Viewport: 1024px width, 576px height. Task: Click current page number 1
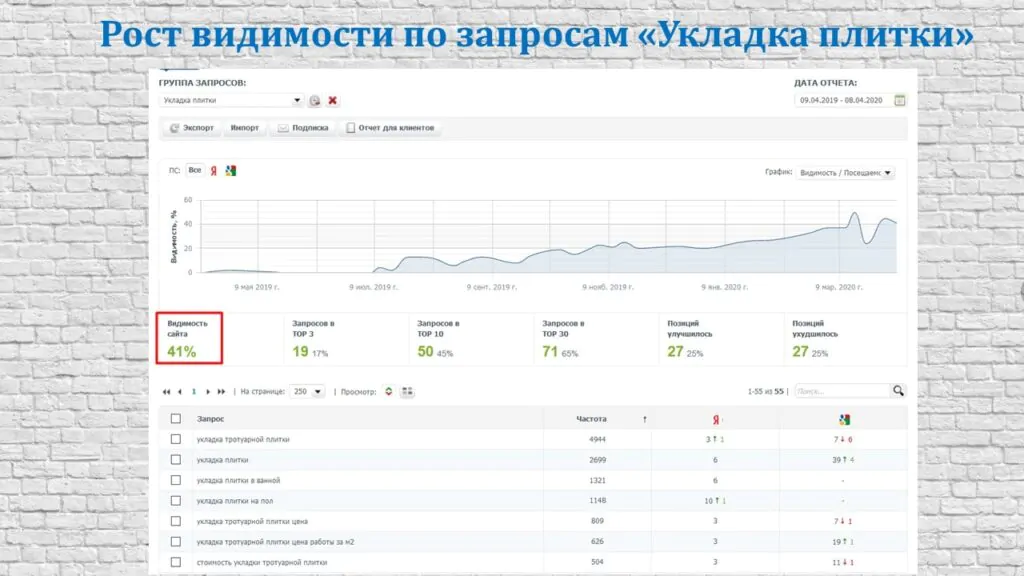point(194,392)
